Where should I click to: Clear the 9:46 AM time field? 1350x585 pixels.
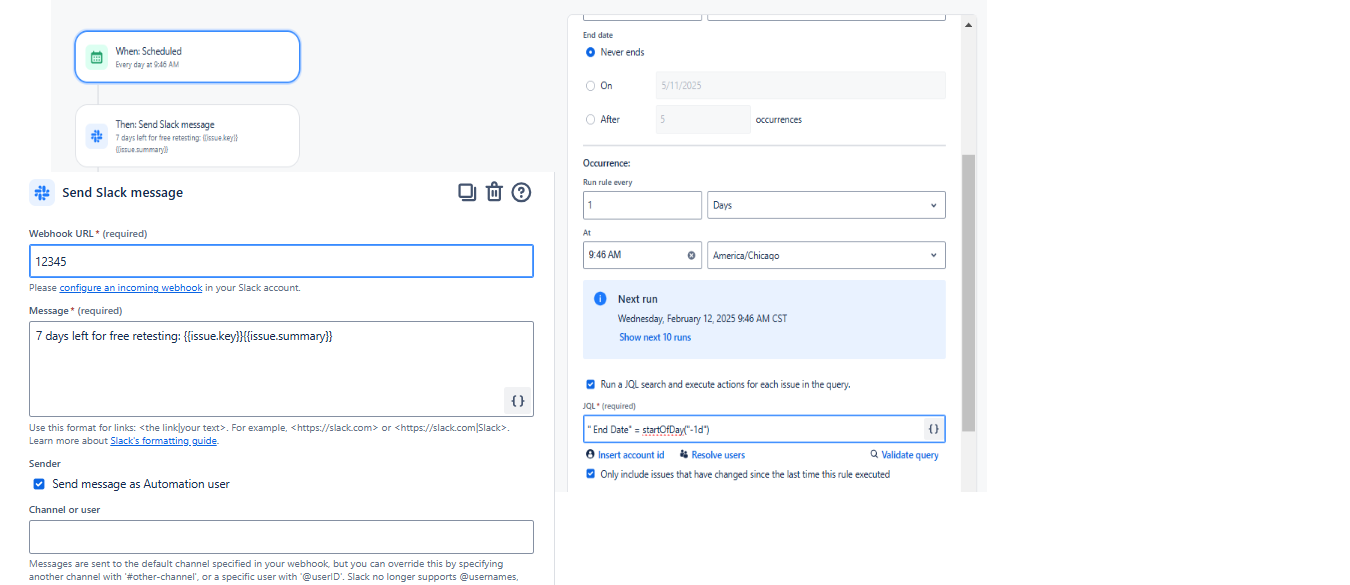click(691, 255)
